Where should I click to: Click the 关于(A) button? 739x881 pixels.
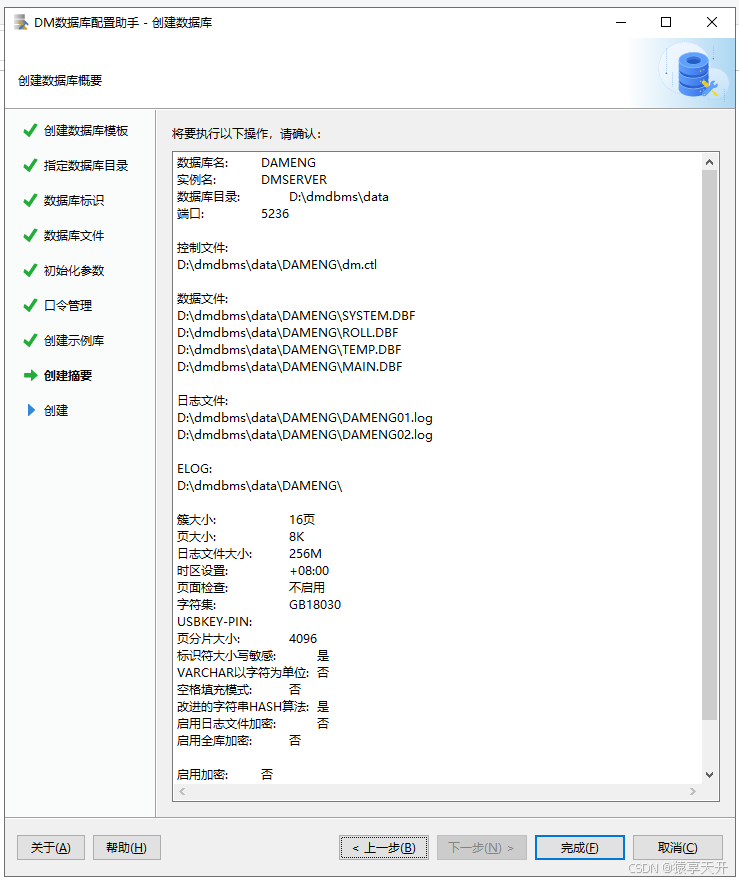pyautogui.click(x=51, y=847)
